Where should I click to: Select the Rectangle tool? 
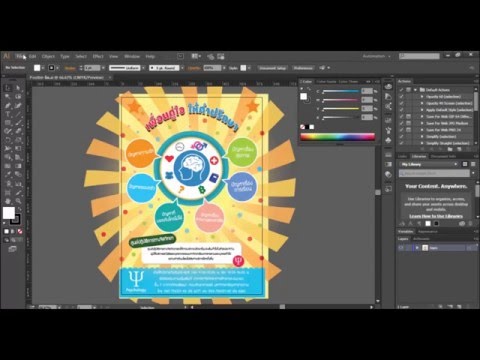click(8, 123)
